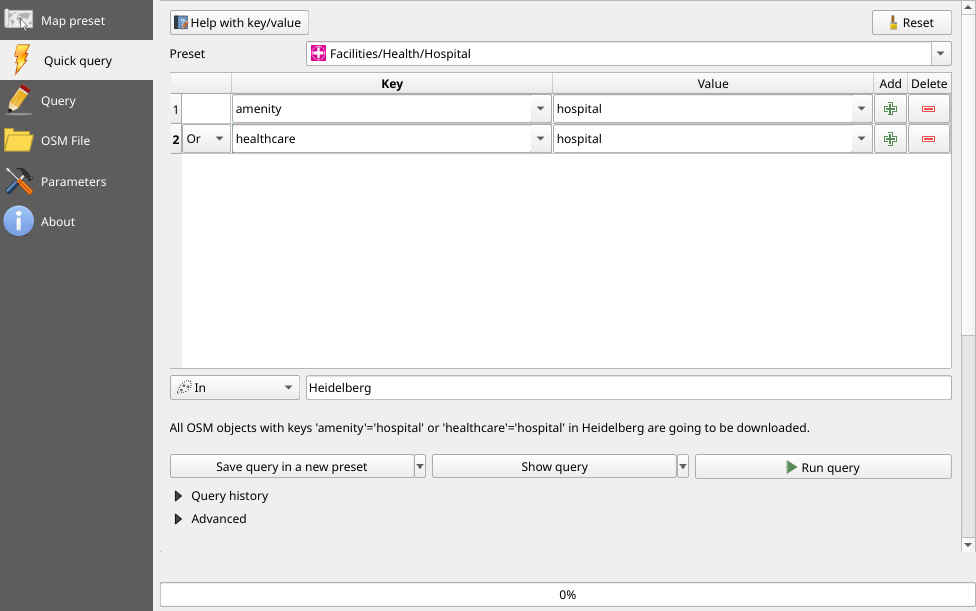
Task: Delete the amenity key row
Action: click(x=928, y=109)
